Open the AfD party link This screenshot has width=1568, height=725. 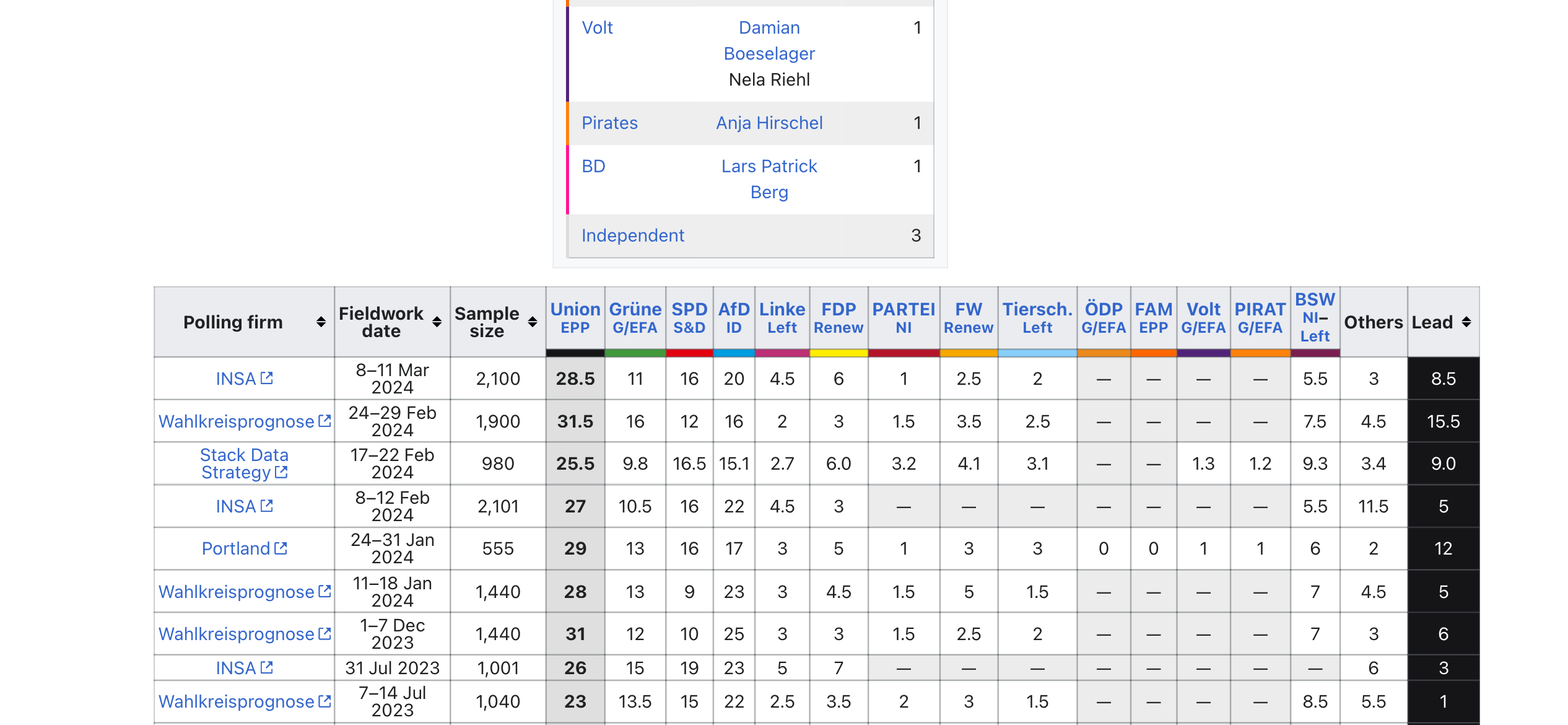pos(733,309)
